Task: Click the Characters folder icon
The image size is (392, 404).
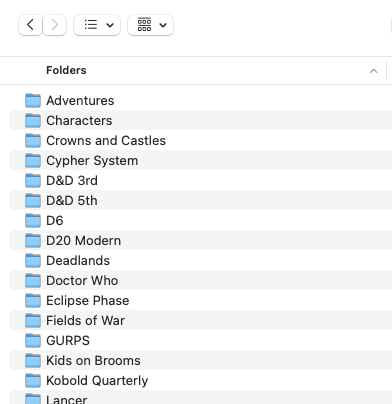Action: tap(33, 121)
